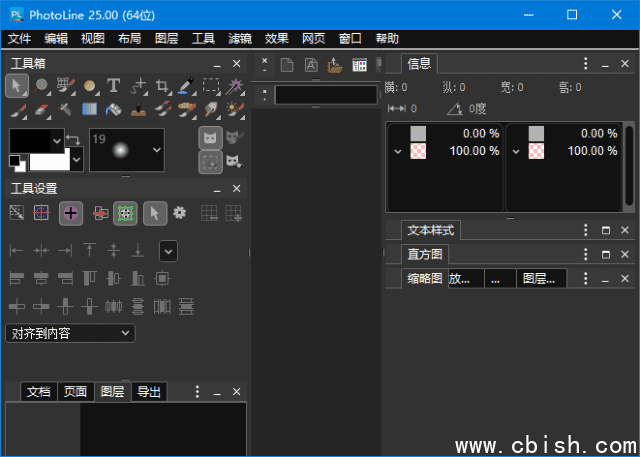The image size is (640, 457).
Task: Click the crosshair center-point icon in tool settings
Action: click(41, 213)
